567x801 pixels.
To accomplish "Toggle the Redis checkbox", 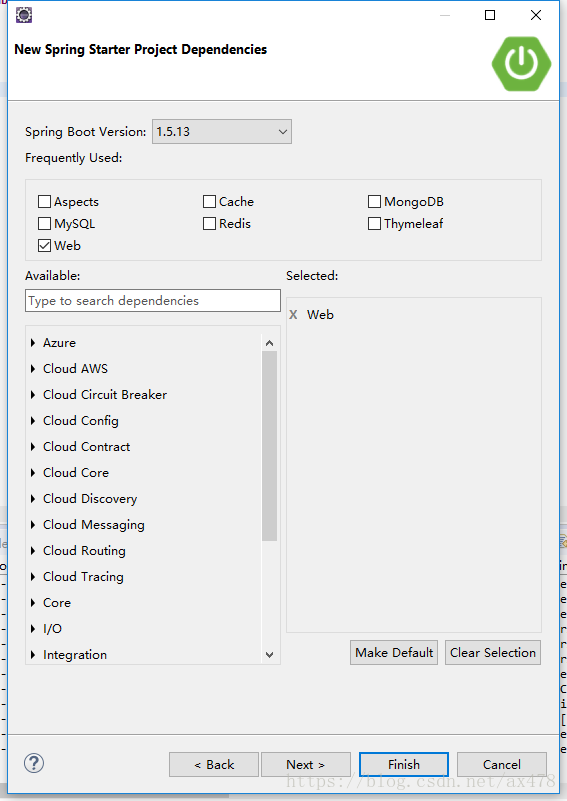I will point(209,224).
